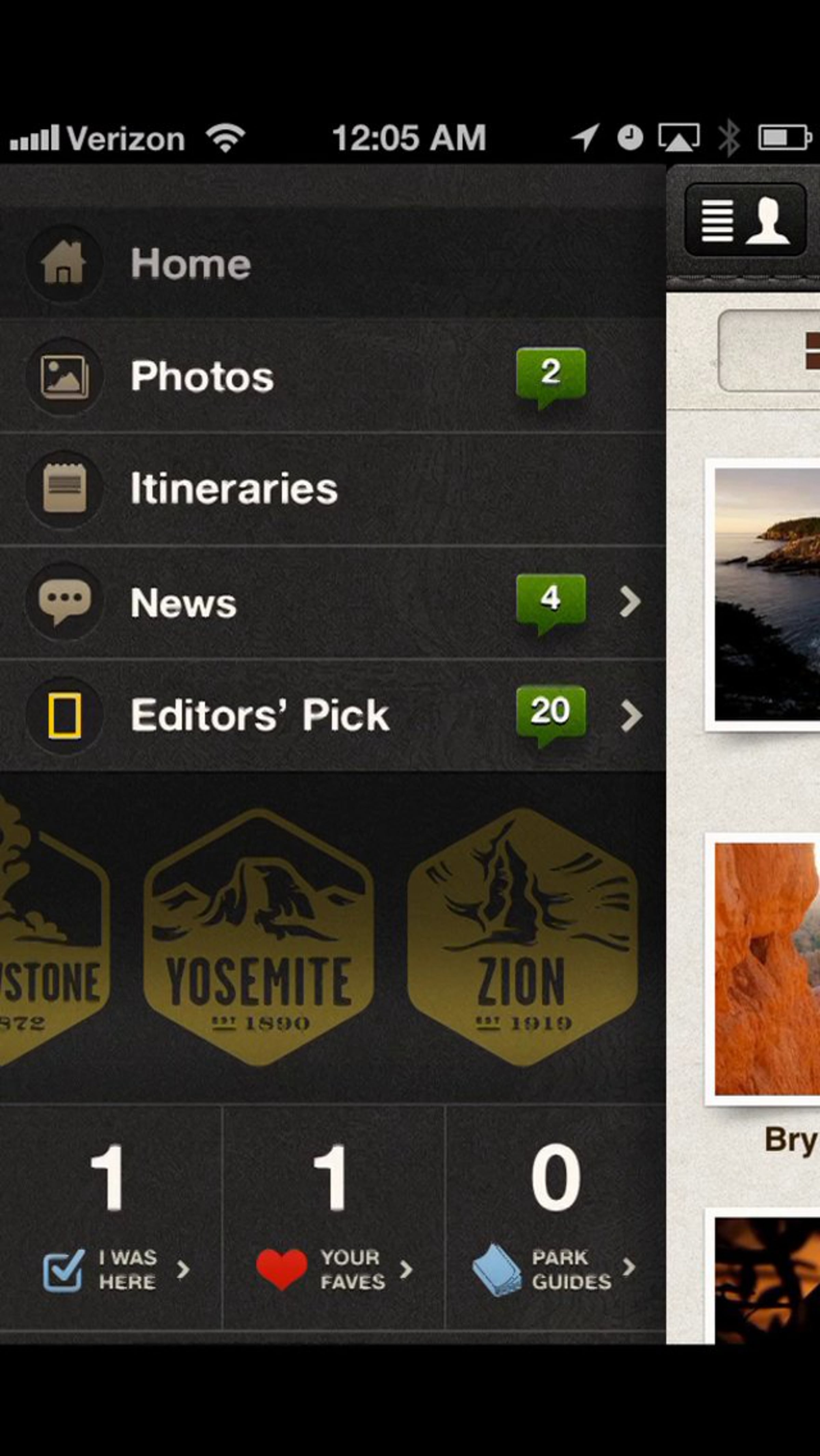Expand Editors' Pick chevron arrow
The width and height of the screenshot is (820, 1456).
[x=631, y=716]
